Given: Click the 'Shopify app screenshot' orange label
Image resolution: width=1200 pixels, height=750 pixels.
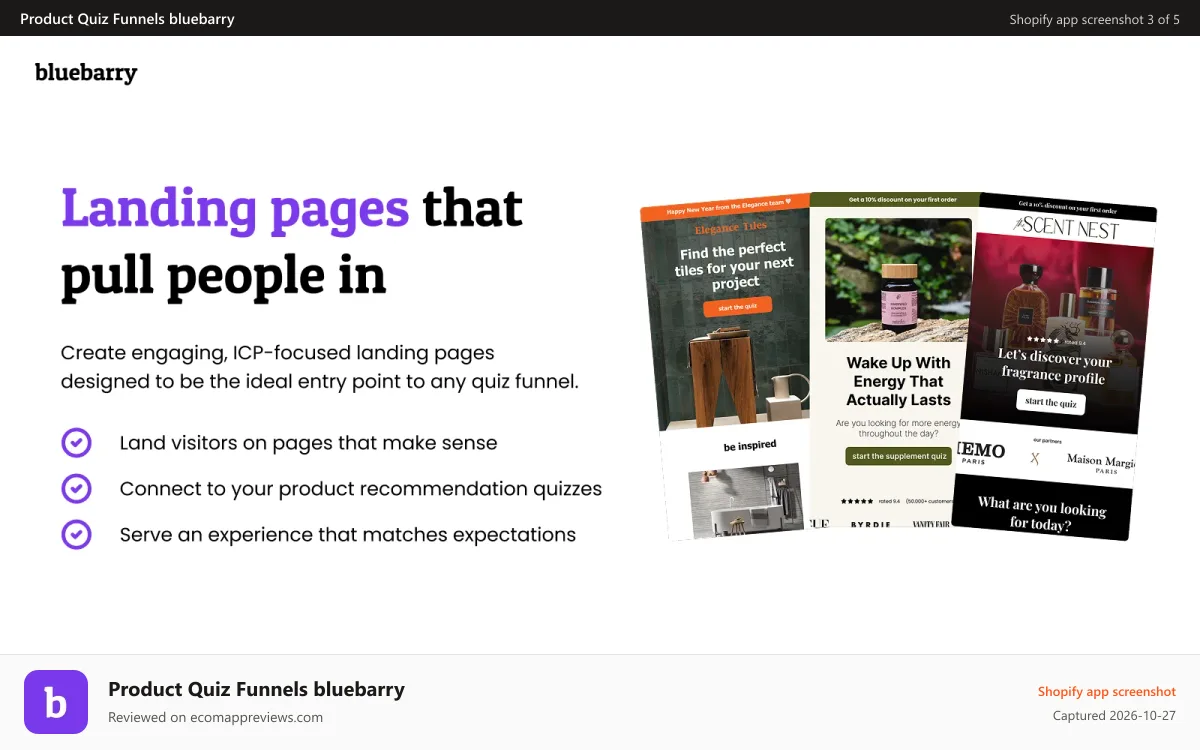Looking at the screenshot, I should (1107, 691).
